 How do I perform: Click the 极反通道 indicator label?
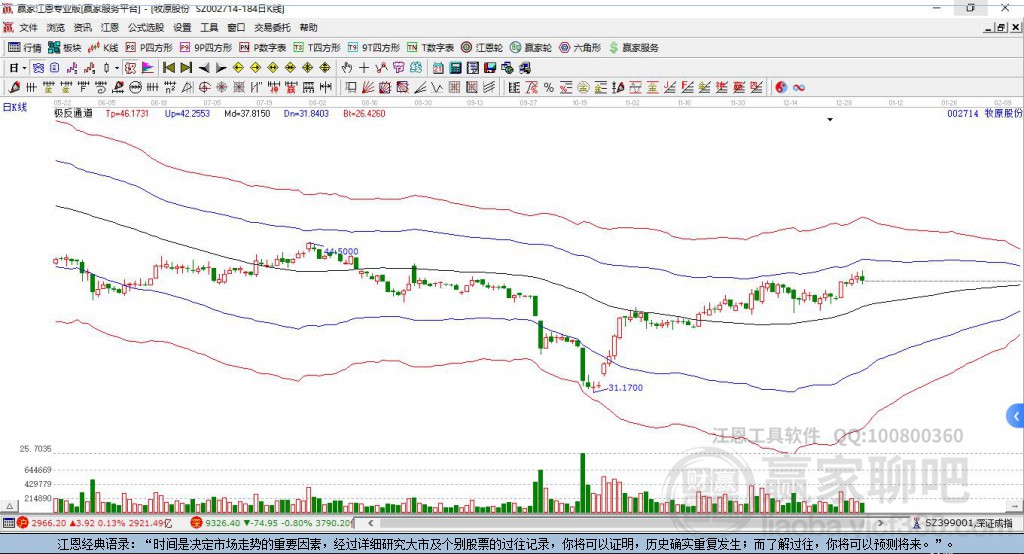tap(73, 114)
